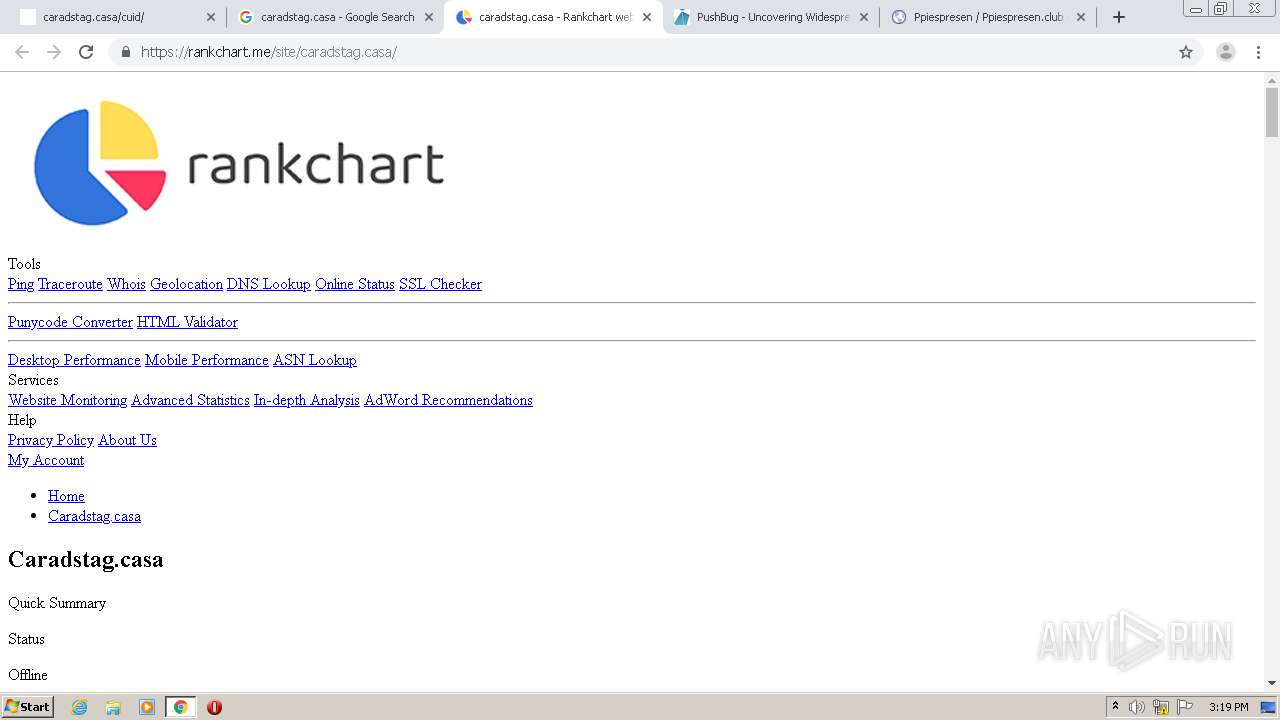
Task: Open the Geolocation link
Action: [x=186, y=284]
